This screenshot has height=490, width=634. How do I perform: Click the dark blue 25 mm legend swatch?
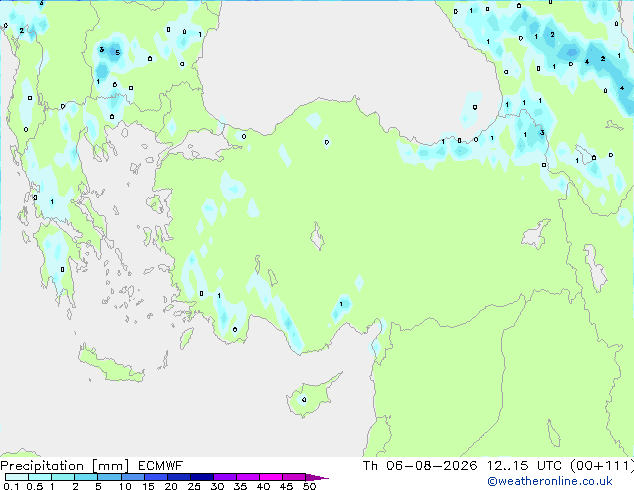point(202,477)
